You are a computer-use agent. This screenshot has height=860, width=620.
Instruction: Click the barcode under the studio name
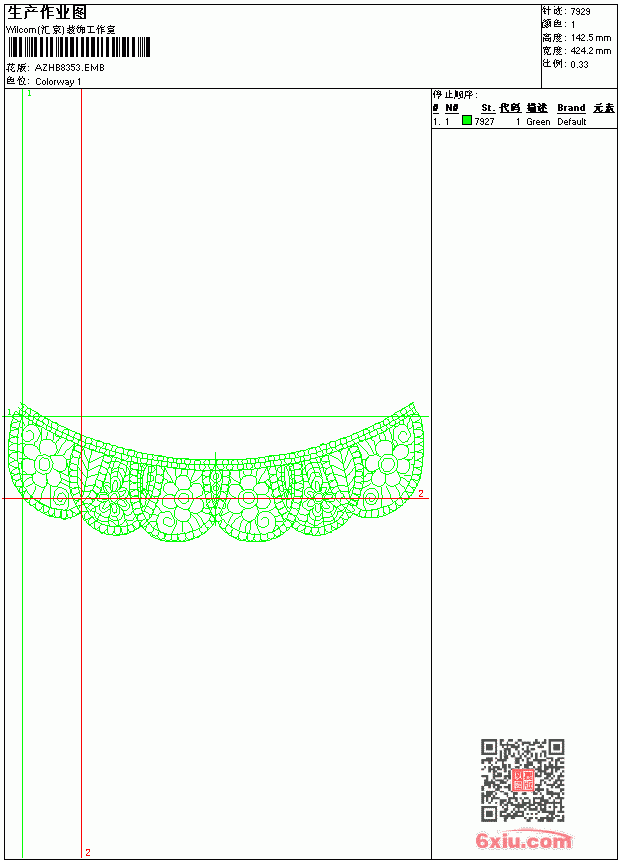(x=79, y=47)
